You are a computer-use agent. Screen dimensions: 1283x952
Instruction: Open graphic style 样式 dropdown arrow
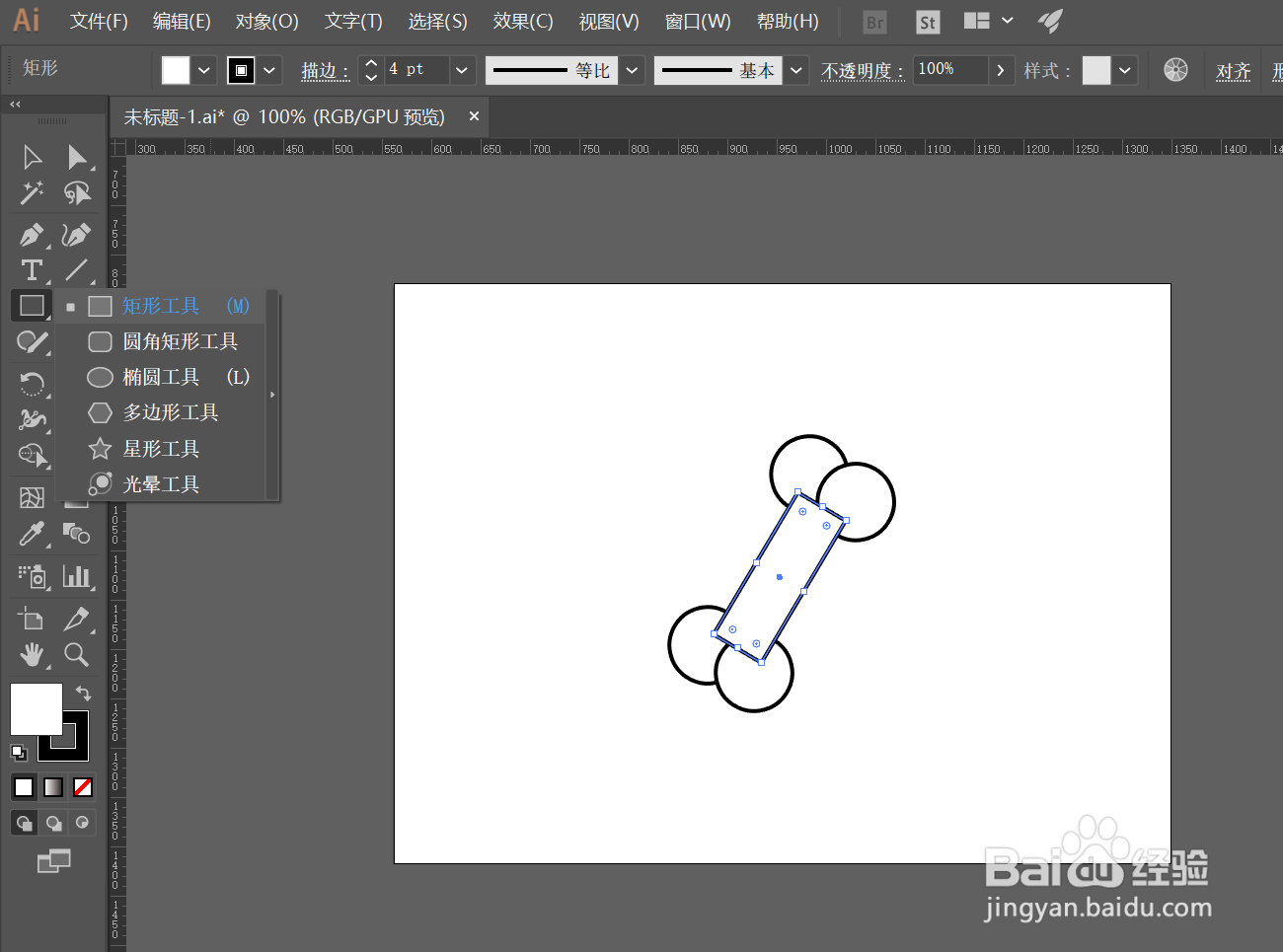(x=1124, y=70)
